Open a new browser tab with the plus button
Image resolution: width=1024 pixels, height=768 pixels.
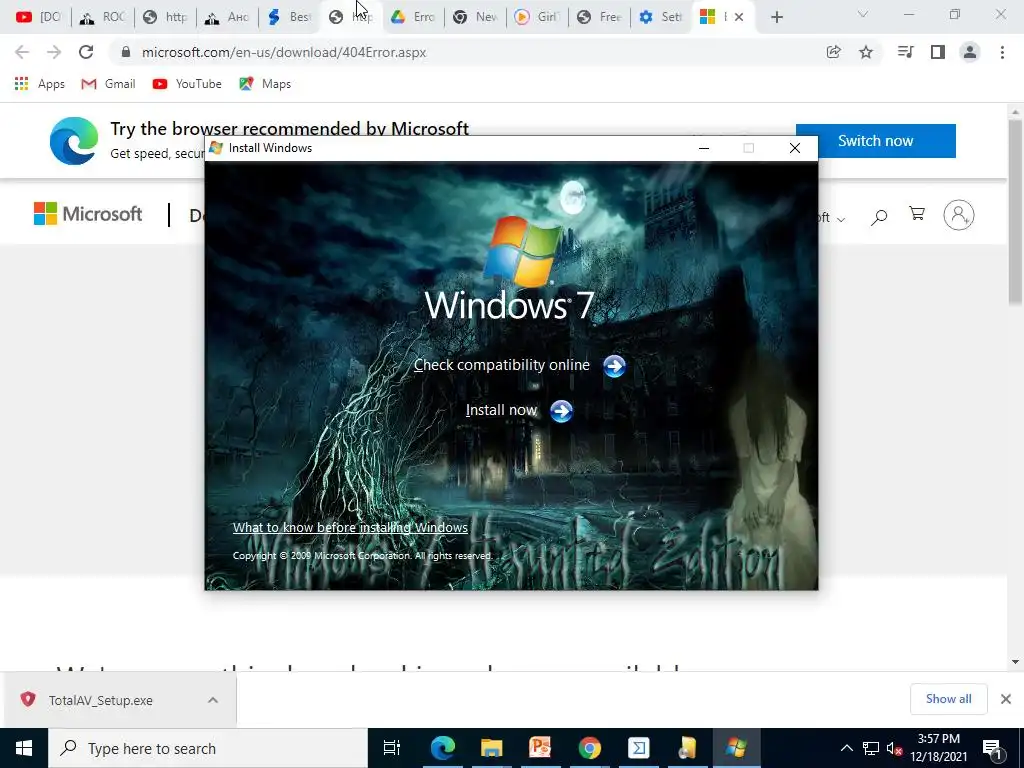pos(776,18)
